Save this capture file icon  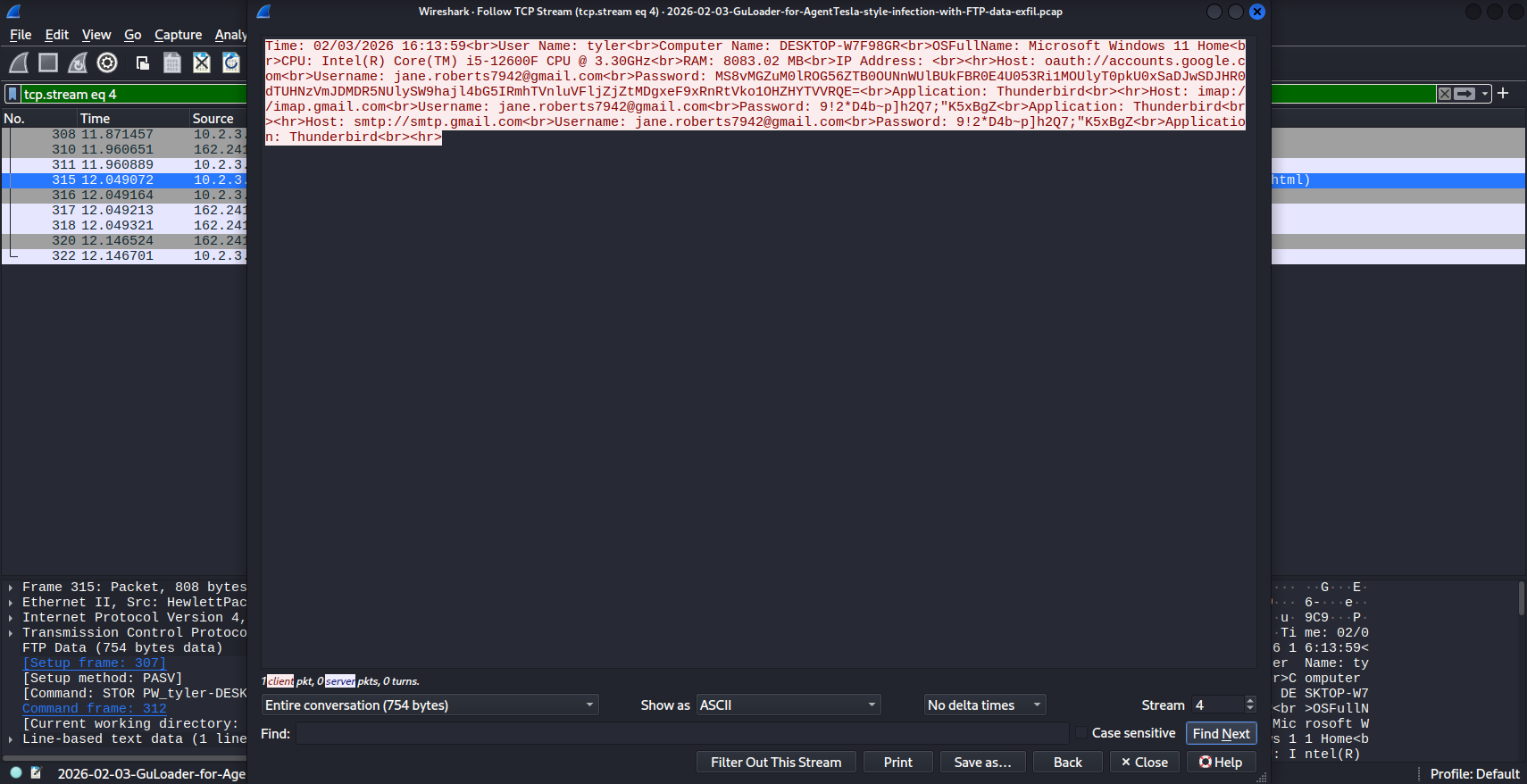click(172, 63)
